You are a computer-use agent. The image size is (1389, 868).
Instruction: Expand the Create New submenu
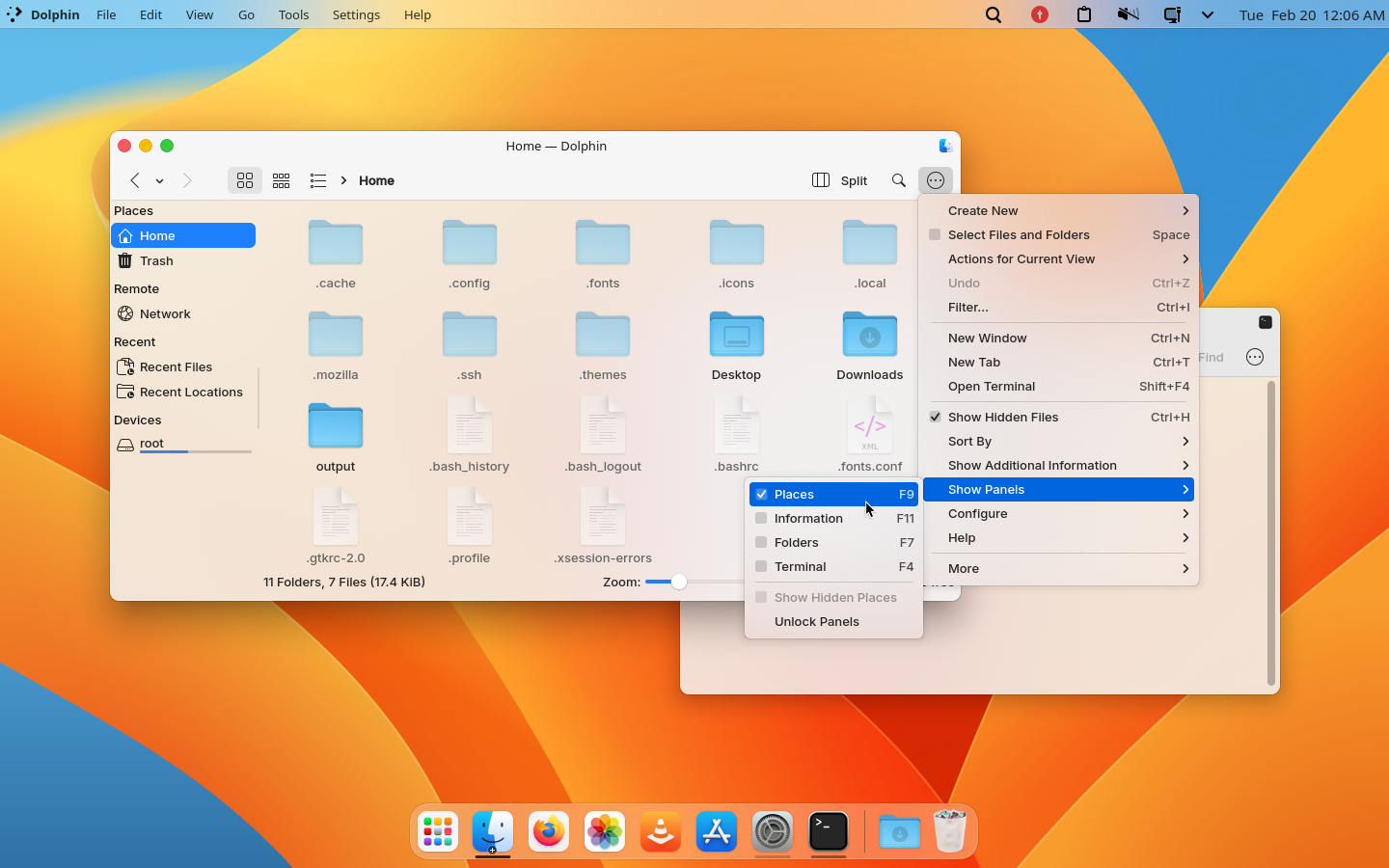pyautogui.click(x=1058, y=210)
